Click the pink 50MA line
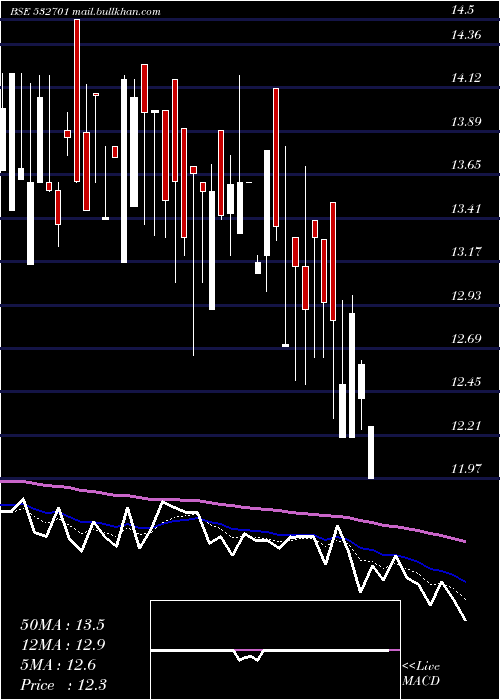This screenshot has height=700, width=500. [x=232, y=505]
